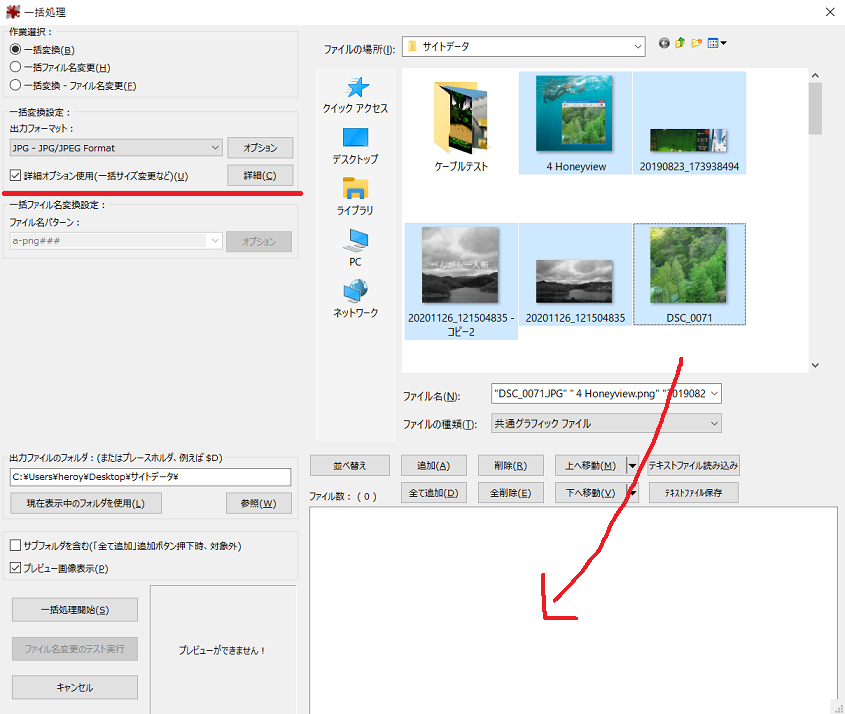This screenshot has width=845, height=714.
Task: Open output format JPG dropdown
Action: click(x=116, y=148)
